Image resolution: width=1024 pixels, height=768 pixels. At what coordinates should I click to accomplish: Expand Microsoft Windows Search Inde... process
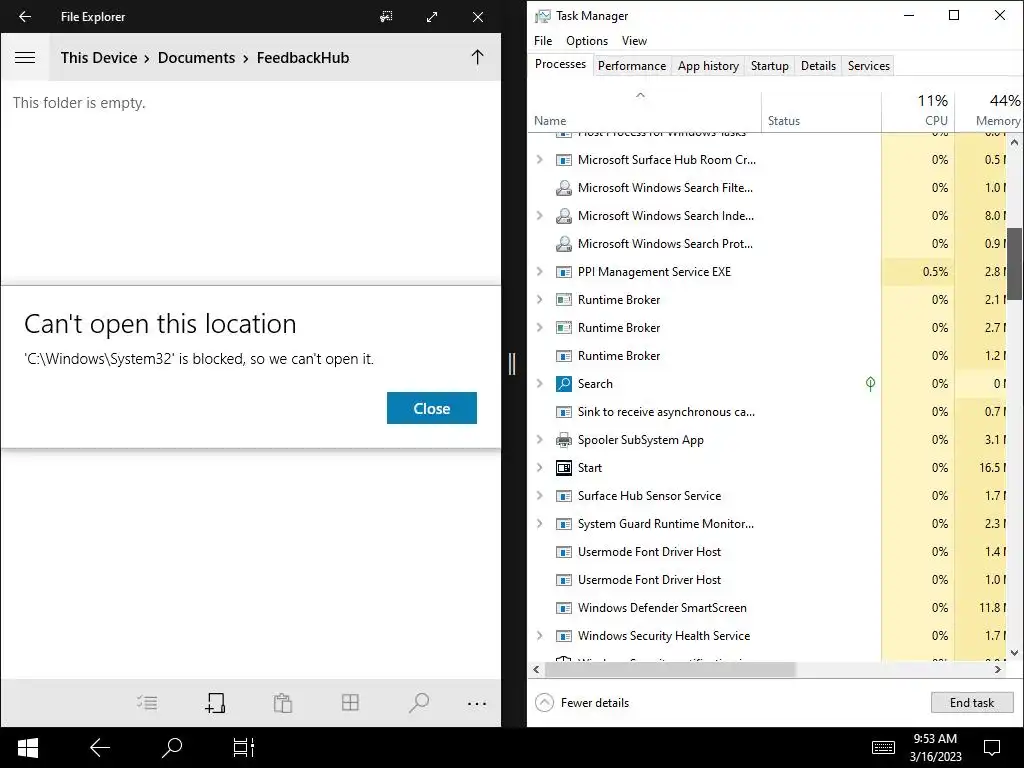[539, 216]
